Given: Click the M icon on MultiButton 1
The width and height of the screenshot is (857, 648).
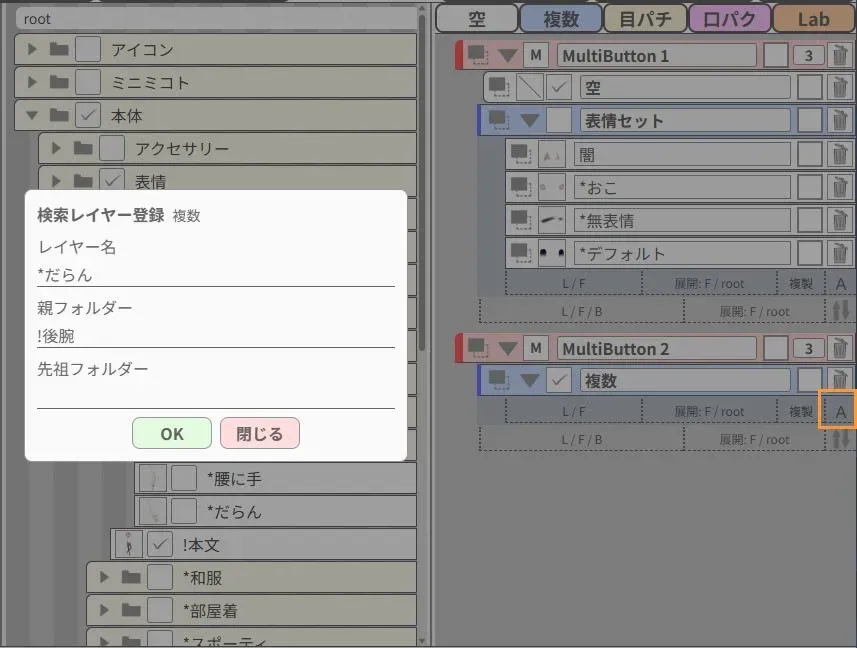Looking at the screenshot, I should (536, 55).
